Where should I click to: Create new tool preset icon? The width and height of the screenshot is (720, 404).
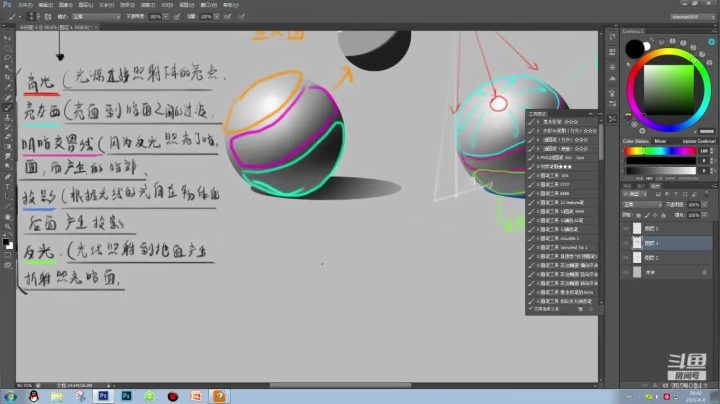coord(580,309)
